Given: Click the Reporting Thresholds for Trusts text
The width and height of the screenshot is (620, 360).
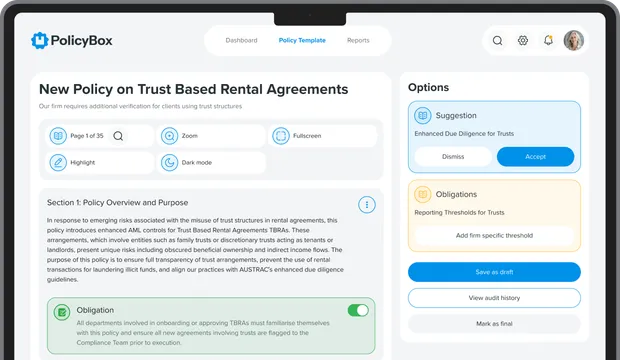Looking at the screenshot, I should tap(459, 212).
